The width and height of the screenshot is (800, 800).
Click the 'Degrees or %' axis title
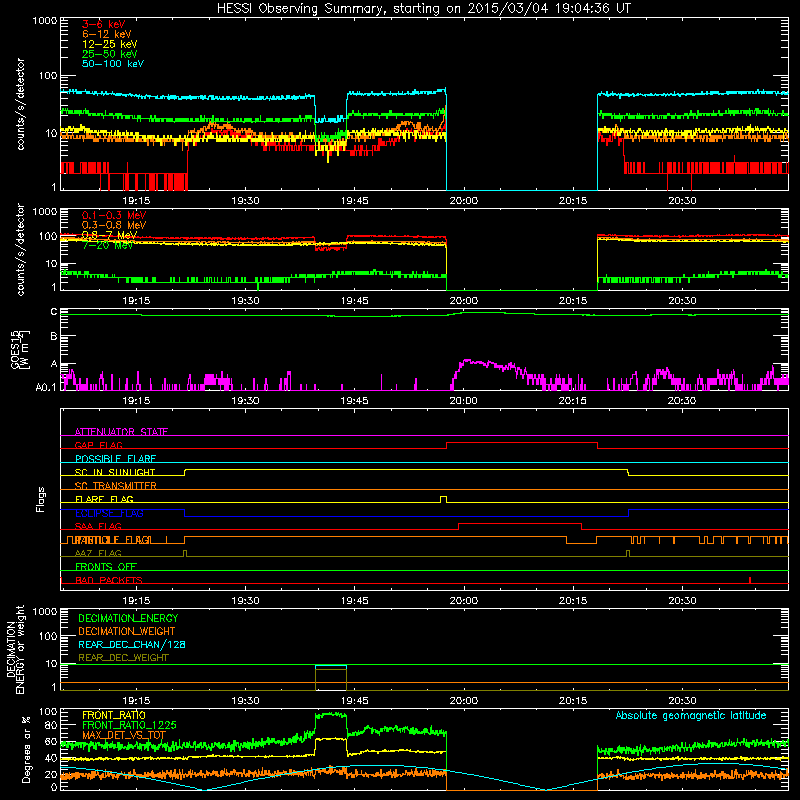[26, 749]
